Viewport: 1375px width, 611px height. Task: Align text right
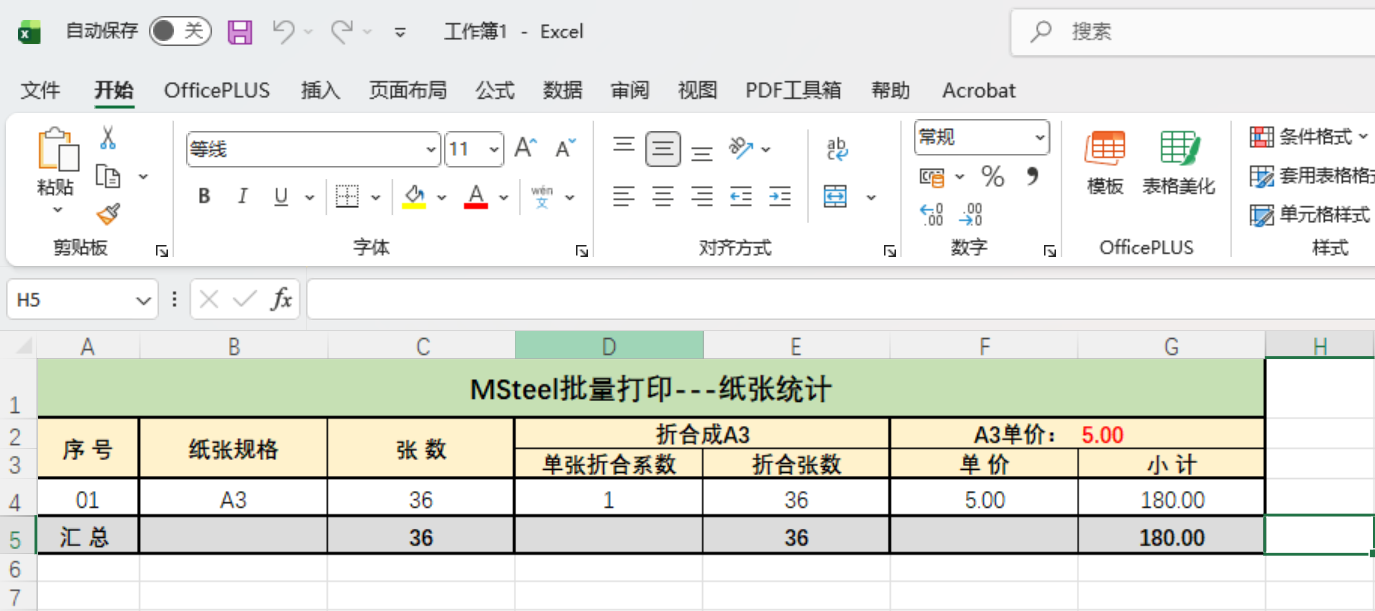(x=702, y=197)
